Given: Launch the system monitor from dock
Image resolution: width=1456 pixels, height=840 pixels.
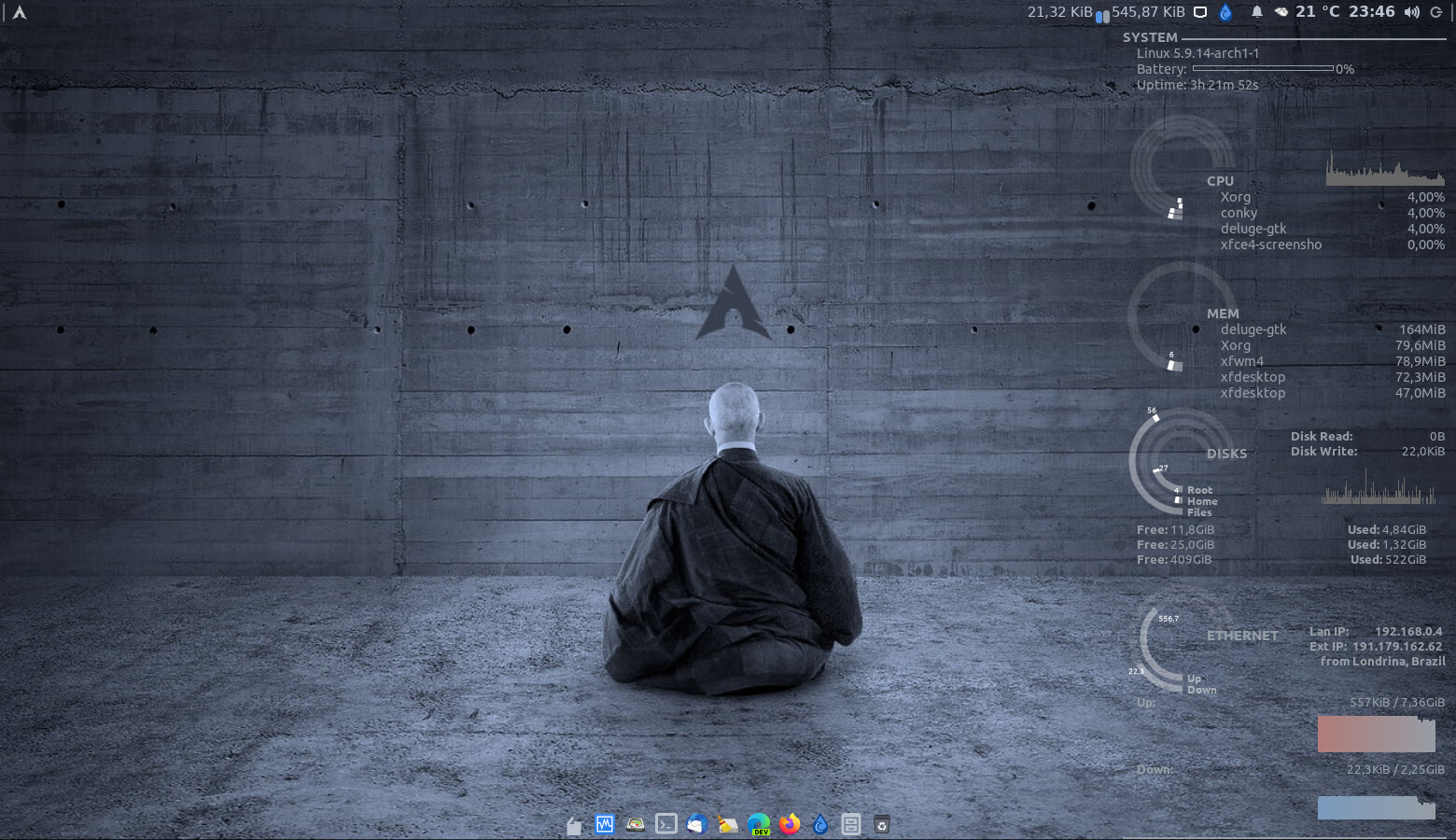Looking at the screenshot, I should (x=605, y=824).
